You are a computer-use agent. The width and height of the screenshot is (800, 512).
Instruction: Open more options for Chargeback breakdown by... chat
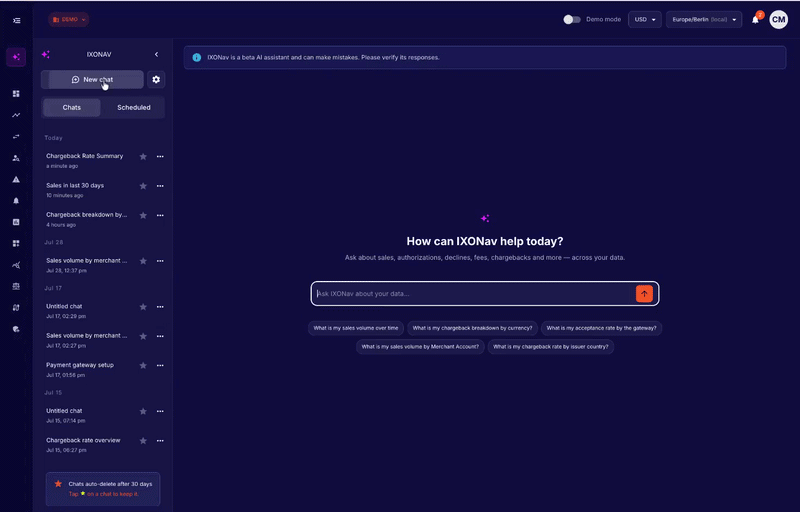pyautogui.click(x=160, y=215)
